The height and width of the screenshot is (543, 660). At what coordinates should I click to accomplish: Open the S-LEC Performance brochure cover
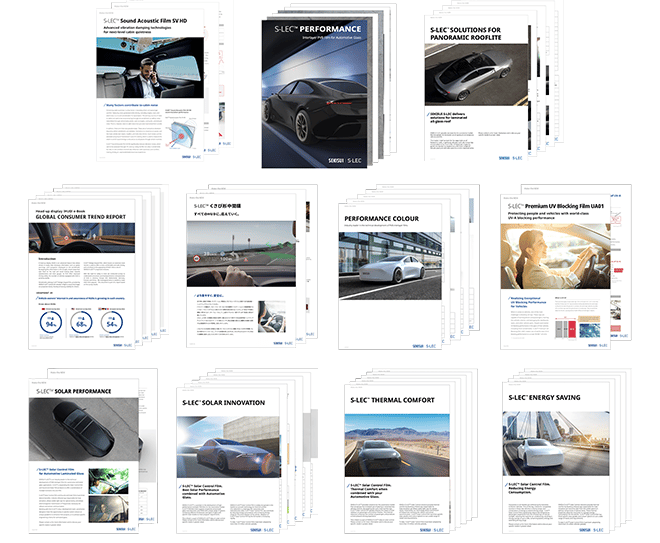[314, 93]
